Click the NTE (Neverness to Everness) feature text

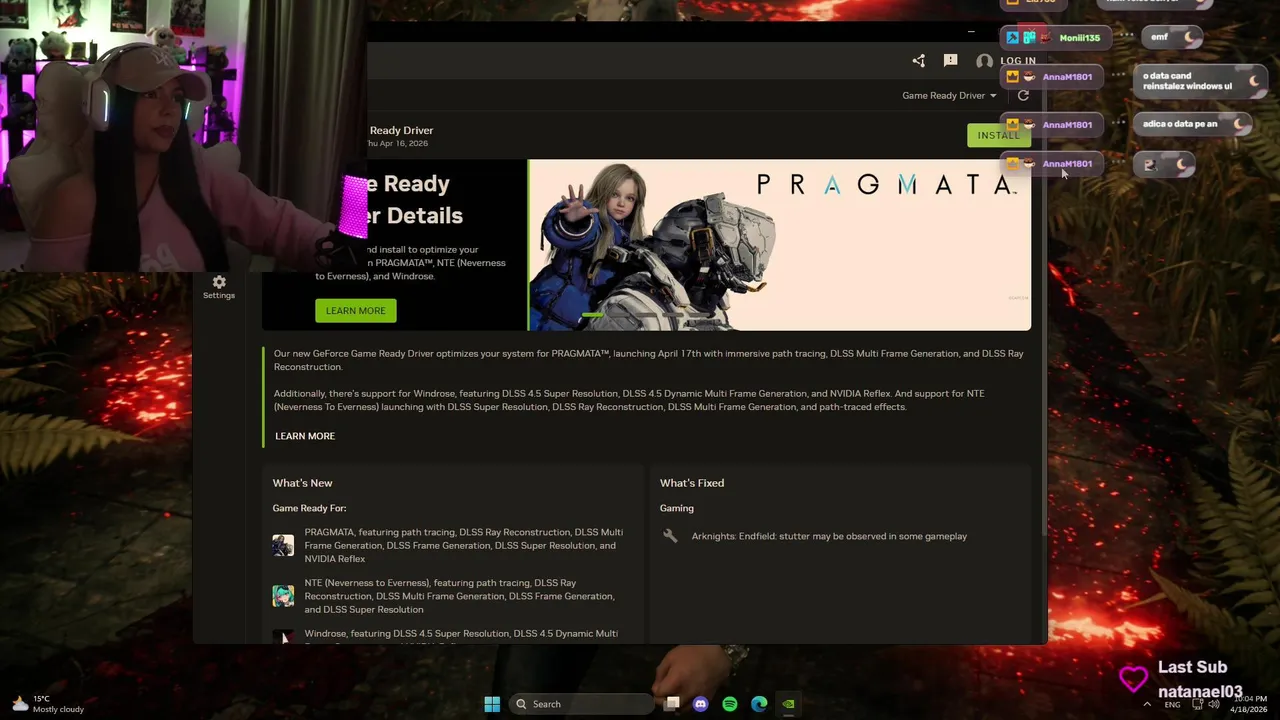coord(459,596)
